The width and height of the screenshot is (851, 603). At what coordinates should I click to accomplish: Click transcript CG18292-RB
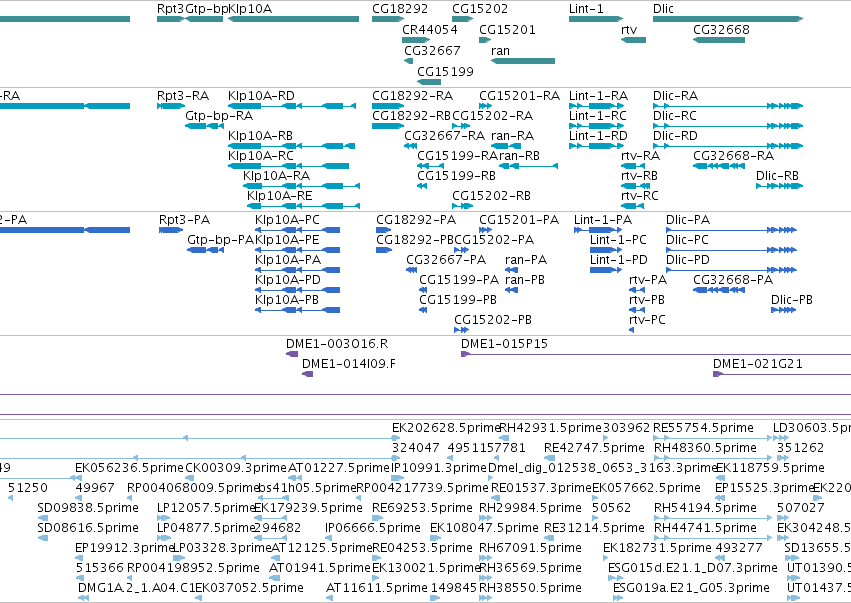388,126
